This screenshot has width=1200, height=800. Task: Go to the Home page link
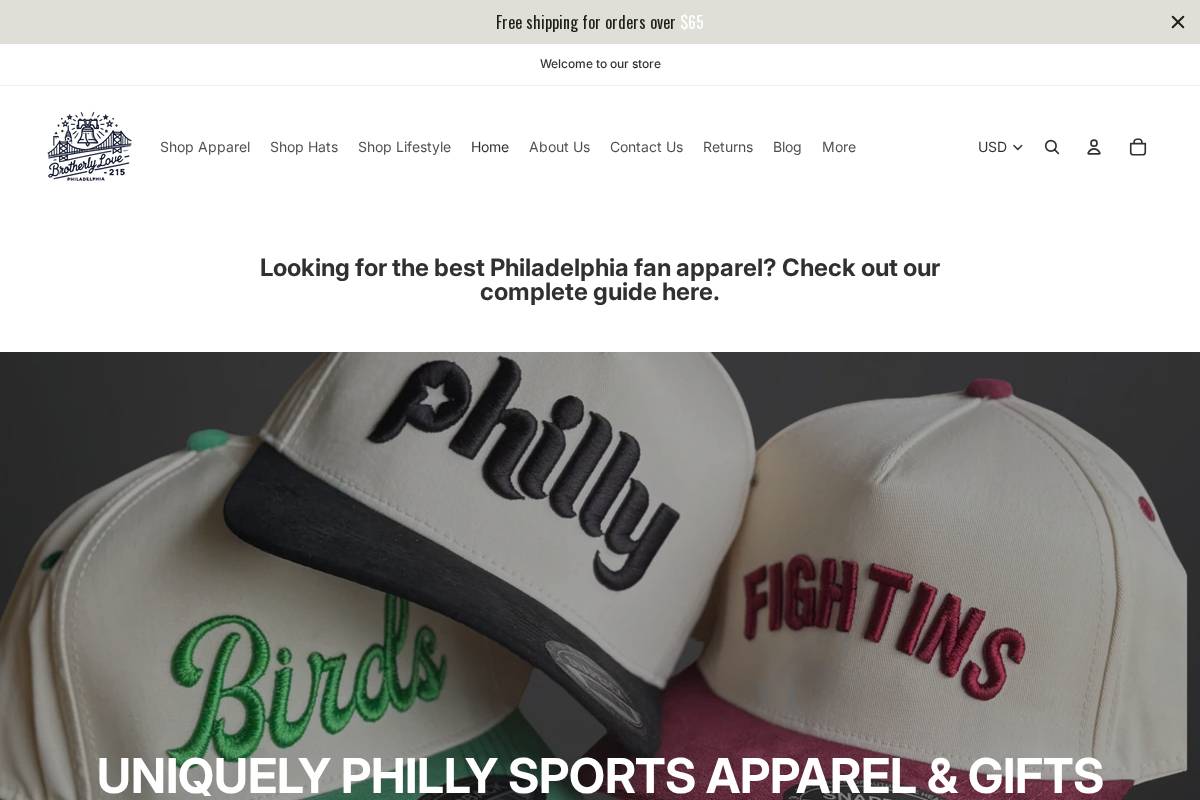tap(490, 147)
